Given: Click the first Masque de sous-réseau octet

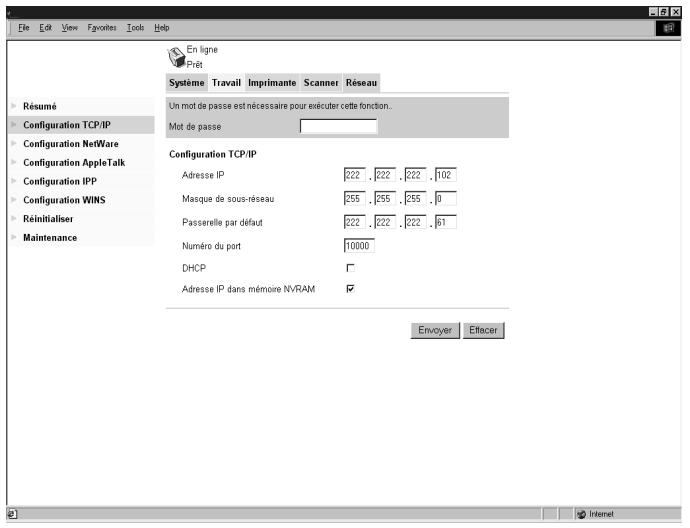Looking at the screenshot, I should [355, 198].
